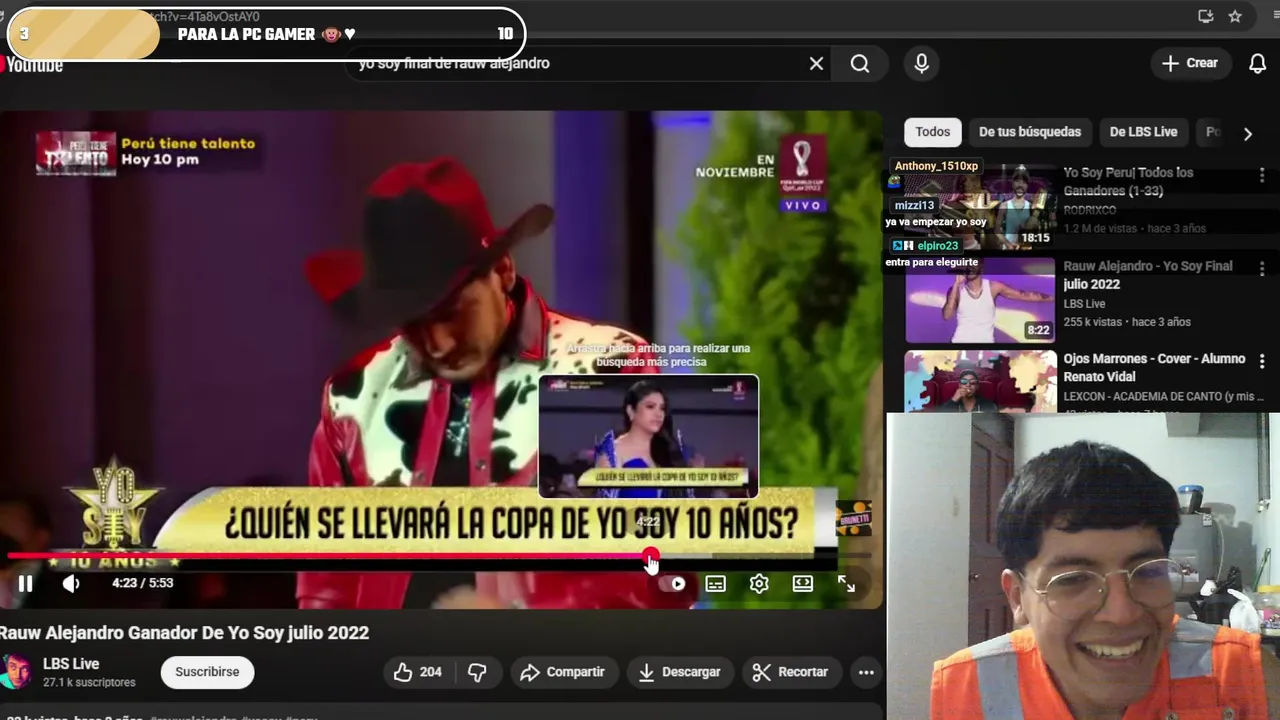This screenshot has width=1280, height=720.
Task: Open Yo Soy Perú Ganadores video title
Action: (1128, 181)
